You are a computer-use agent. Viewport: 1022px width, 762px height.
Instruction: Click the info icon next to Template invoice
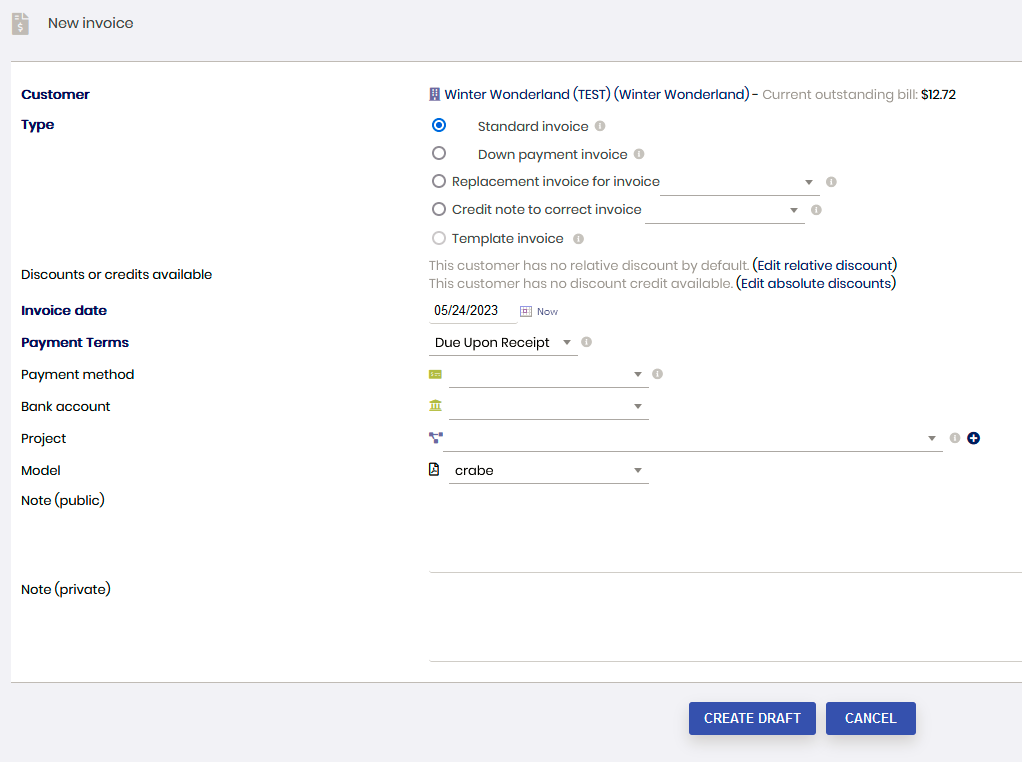point(578,238)
